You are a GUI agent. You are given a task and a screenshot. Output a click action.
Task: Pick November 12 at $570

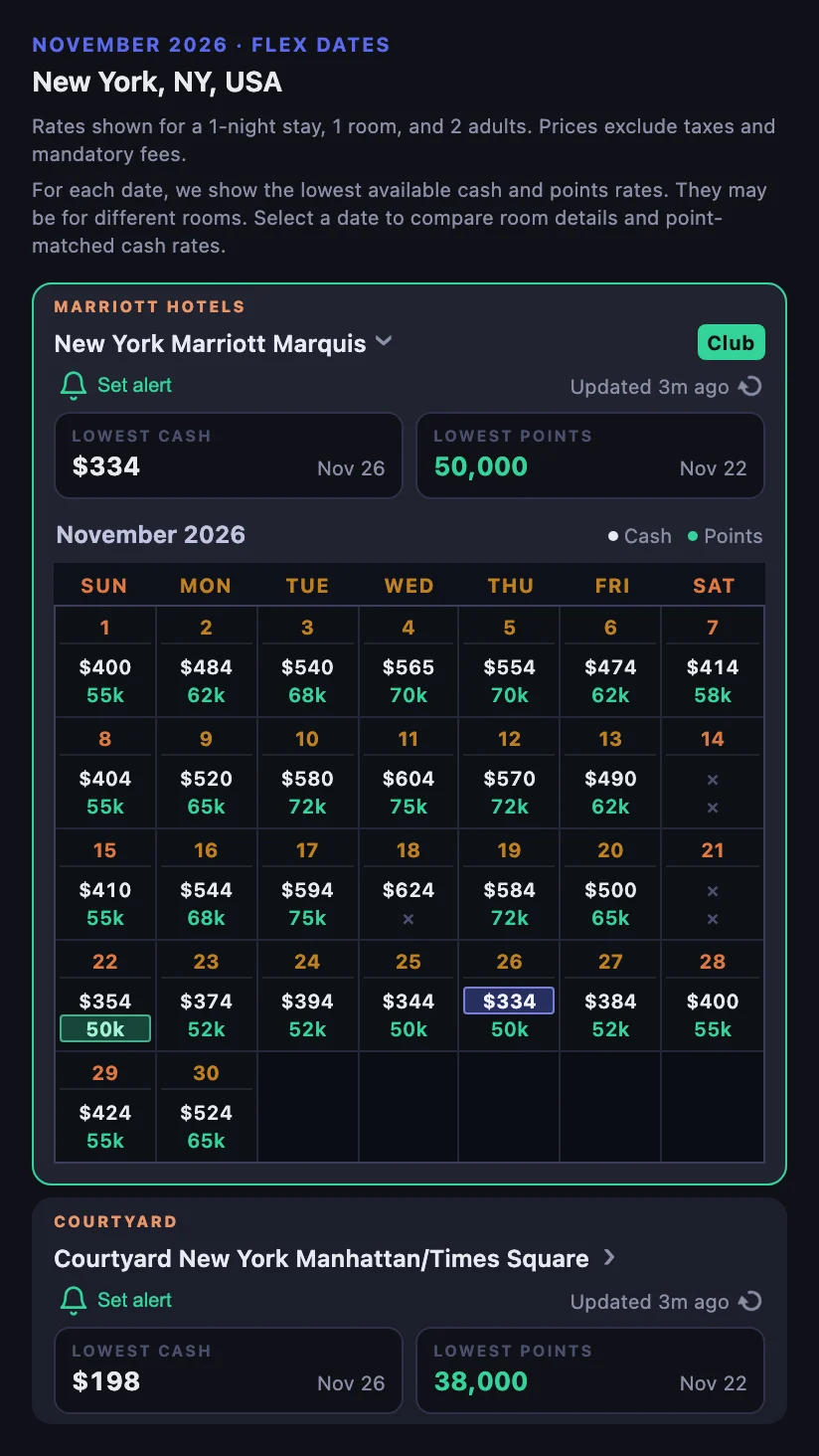(x=510, y=773)
